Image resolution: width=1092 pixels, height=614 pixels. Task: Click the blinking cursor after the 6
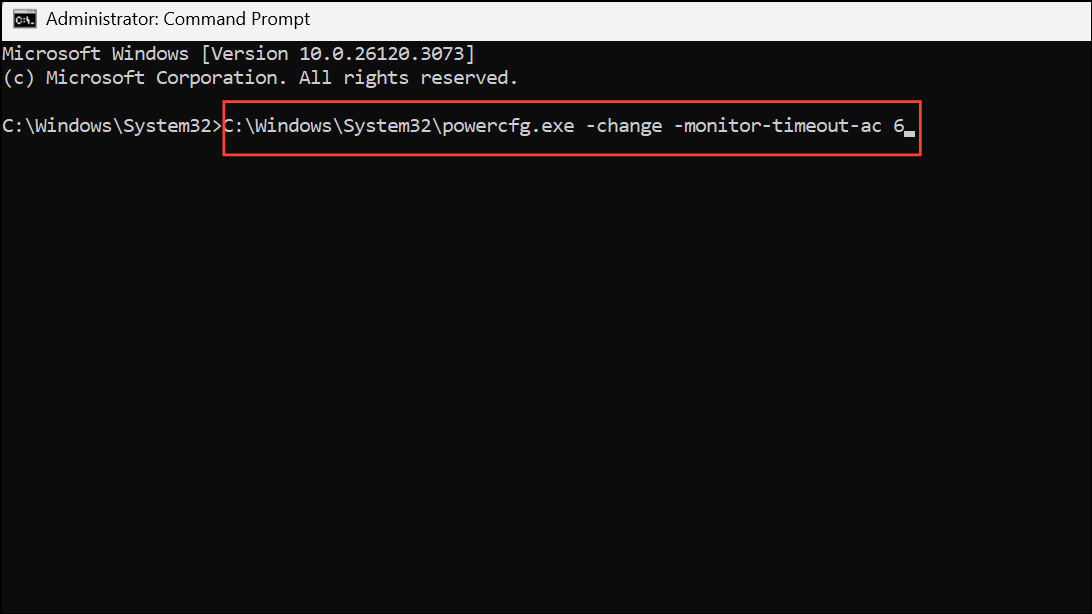tap(908, 131)
